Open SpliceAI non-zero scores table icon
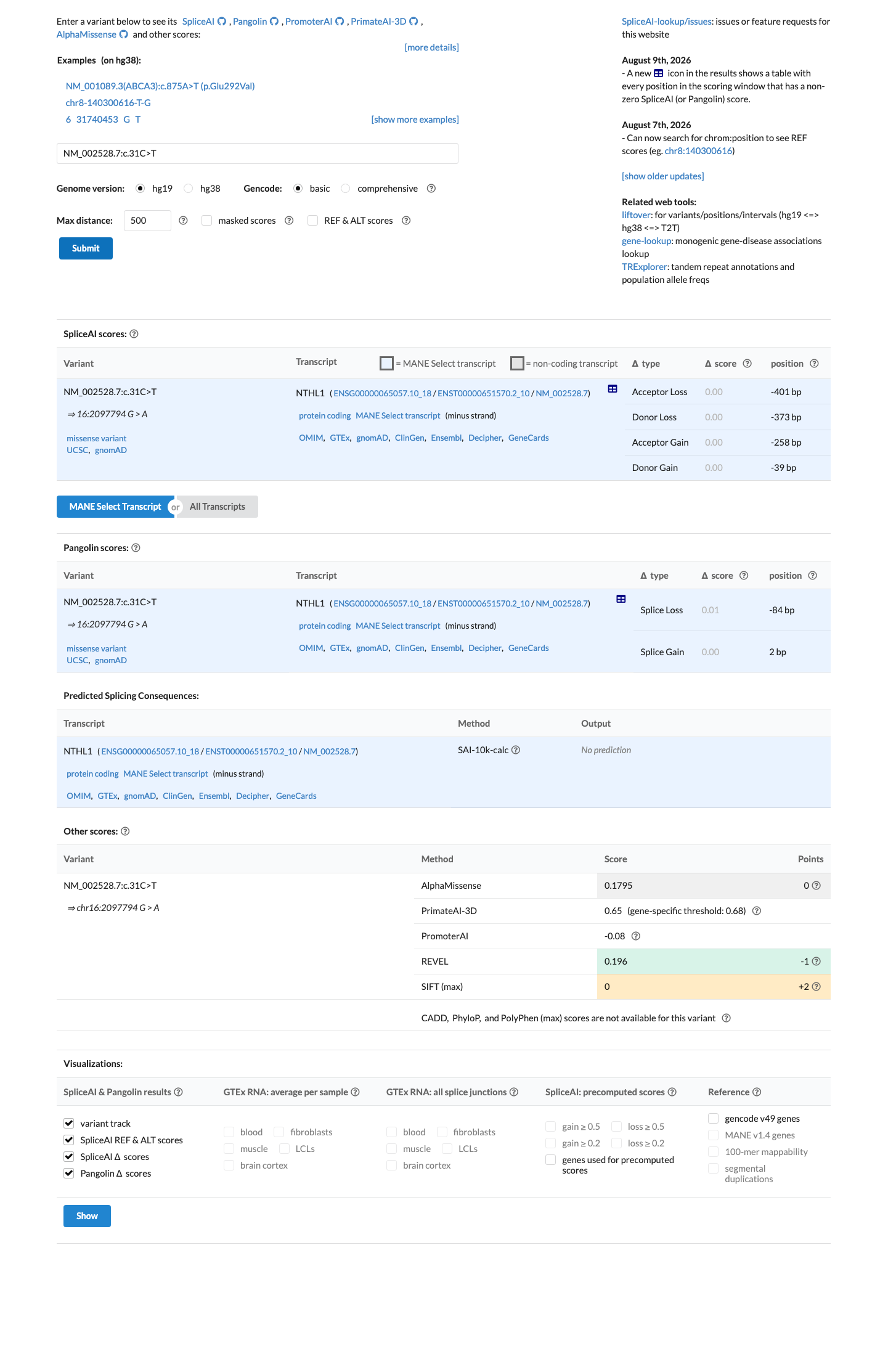 [x=613, y=389]
